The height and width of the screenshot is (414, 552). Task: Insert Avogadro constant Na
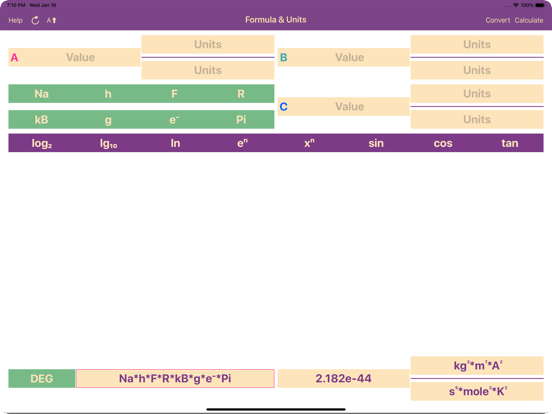pos(42,94)
